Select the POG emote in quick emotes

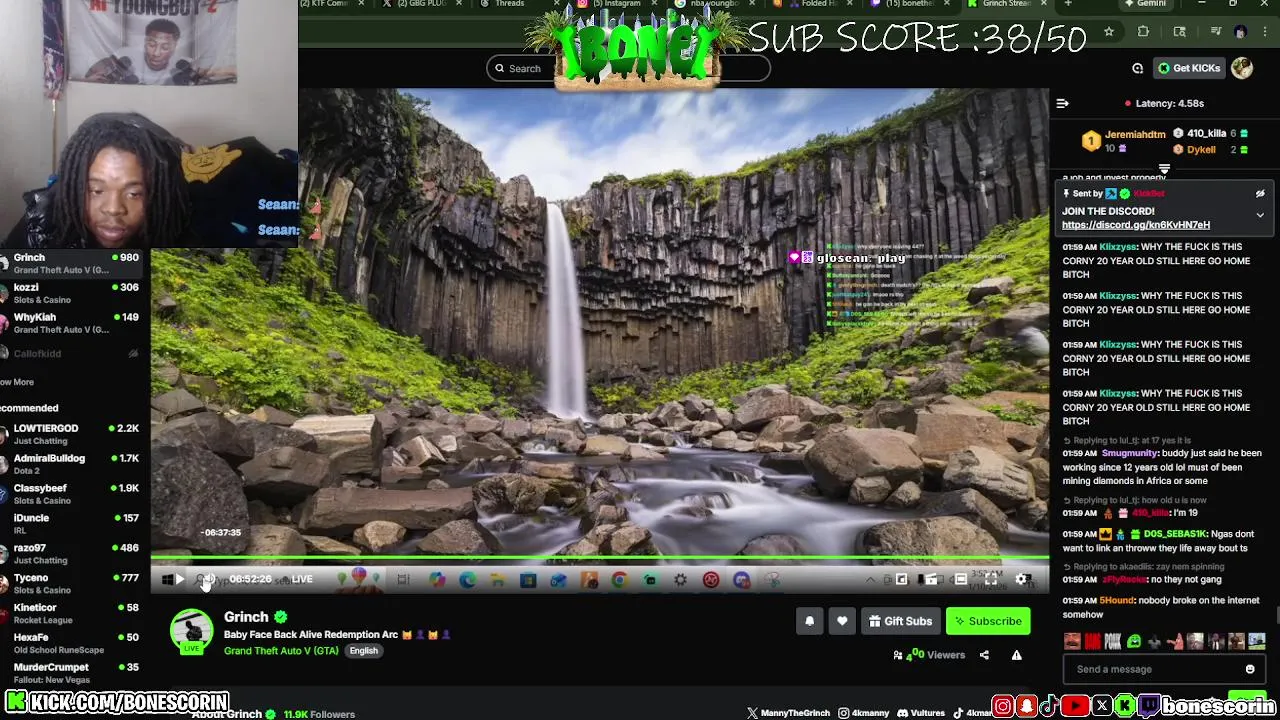click(x=1113, y=641)
